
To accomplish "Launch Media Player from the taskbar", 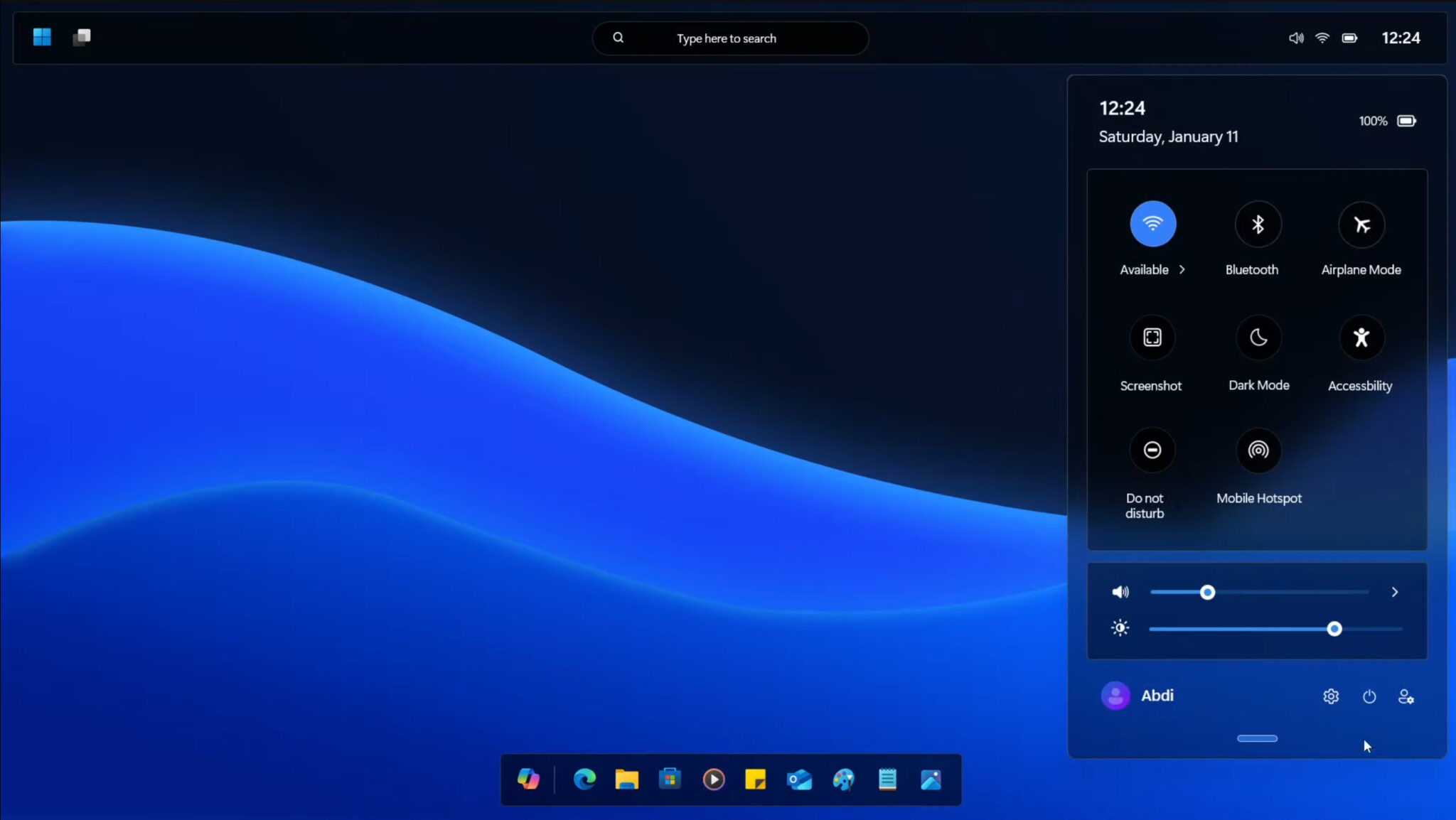I will point(714,779).
